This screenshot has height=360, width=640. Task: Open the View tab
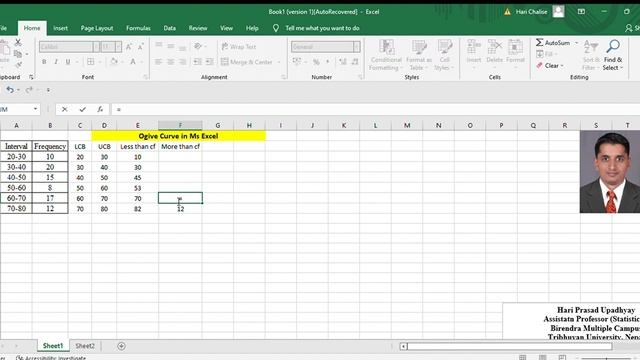(x=226, y=28)
